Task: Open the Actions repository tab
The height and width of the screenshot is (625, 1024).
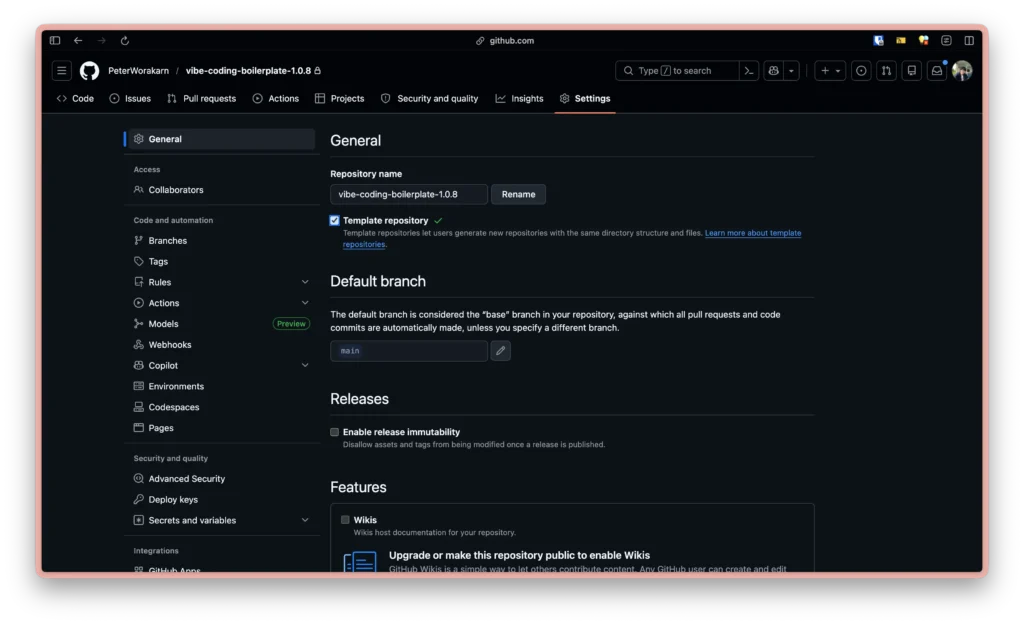Action: pyautogui.click(x=276, y=99)
